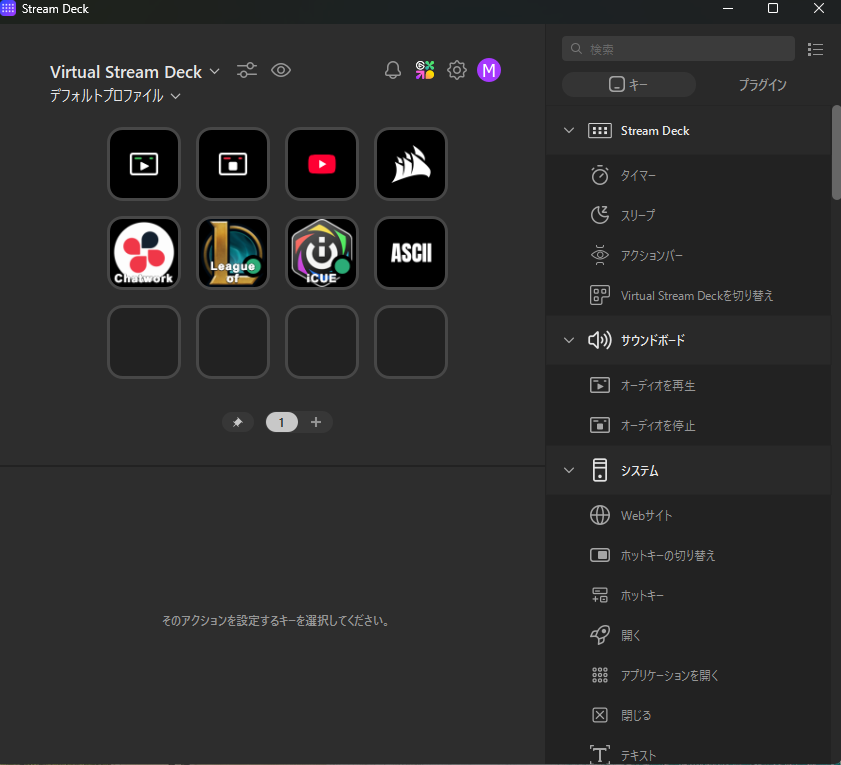Collapse the サウンドボード category
This screenshot has width=841, height=765.
tap(569, 340)
